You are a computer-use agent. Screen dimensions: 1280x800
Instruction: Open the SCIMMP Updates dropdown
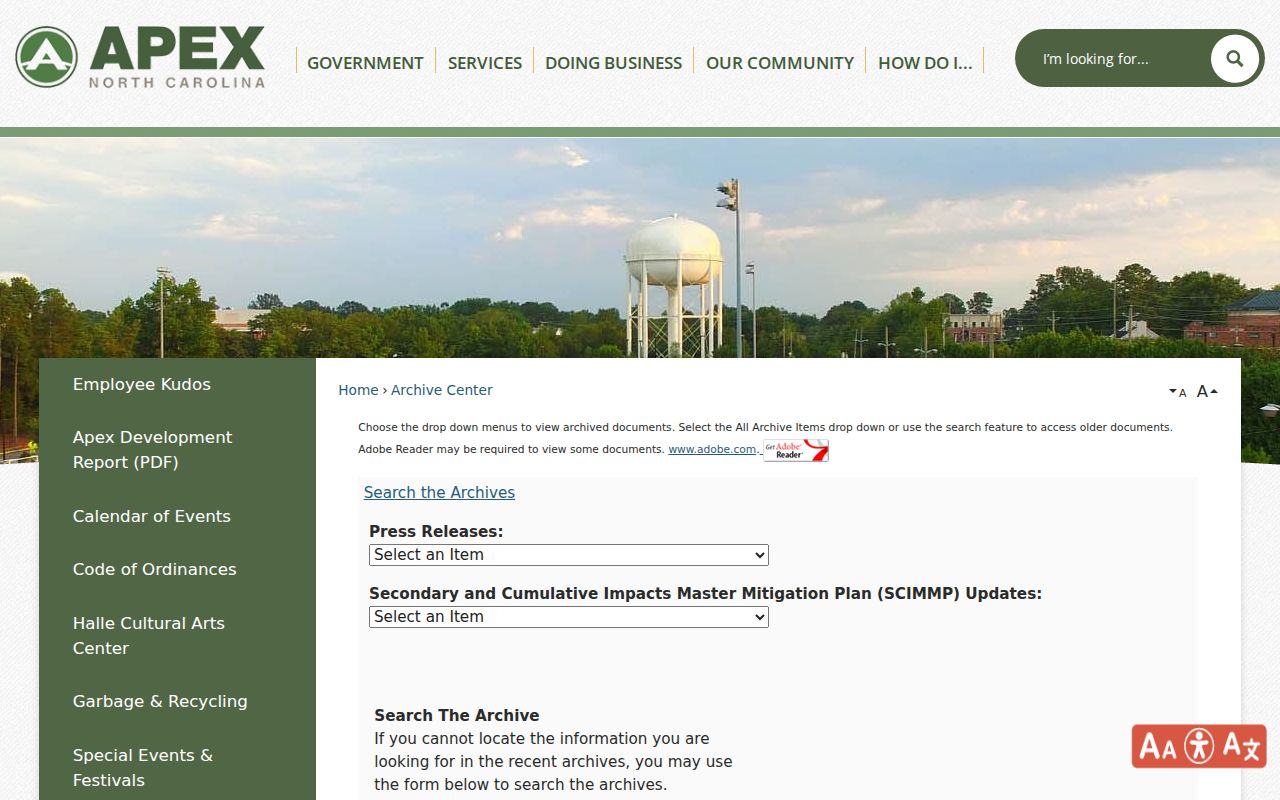click(x=569, y=617)
